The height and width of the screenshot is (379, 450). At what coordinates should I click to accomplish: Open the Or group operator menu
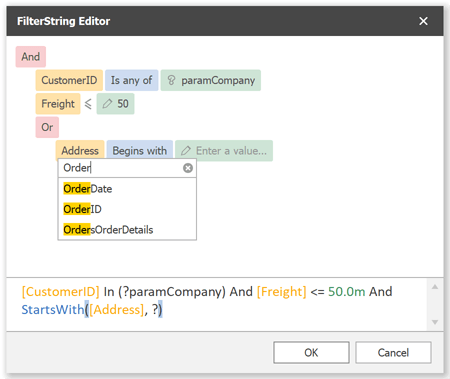pyautogui.click(x=47, y=127)
